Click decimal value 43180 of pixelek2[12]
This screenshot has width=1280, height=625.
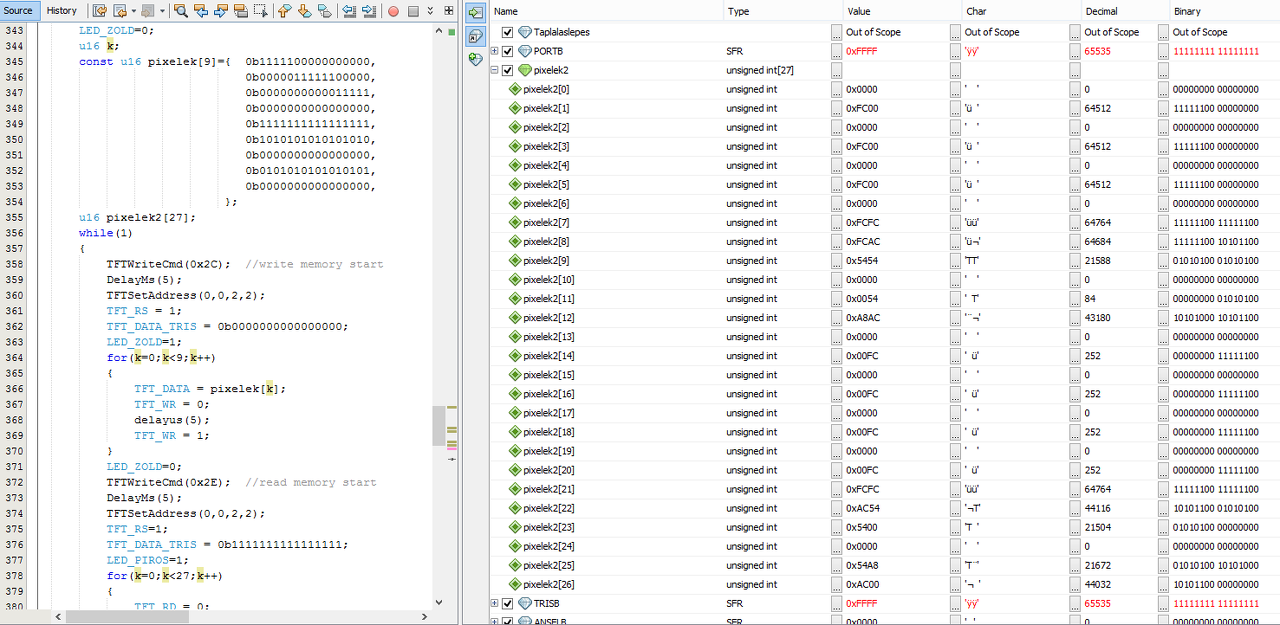[x=1097, y=317]
